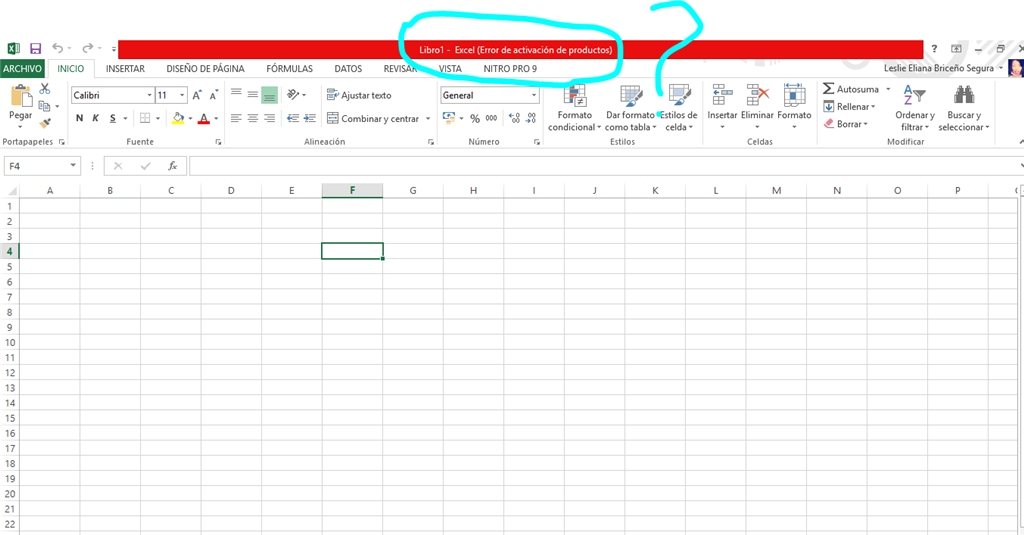Image resolution: width=1024 pixels, height=535 pixels.
Task: Open text orientation options
Action: 296,95
